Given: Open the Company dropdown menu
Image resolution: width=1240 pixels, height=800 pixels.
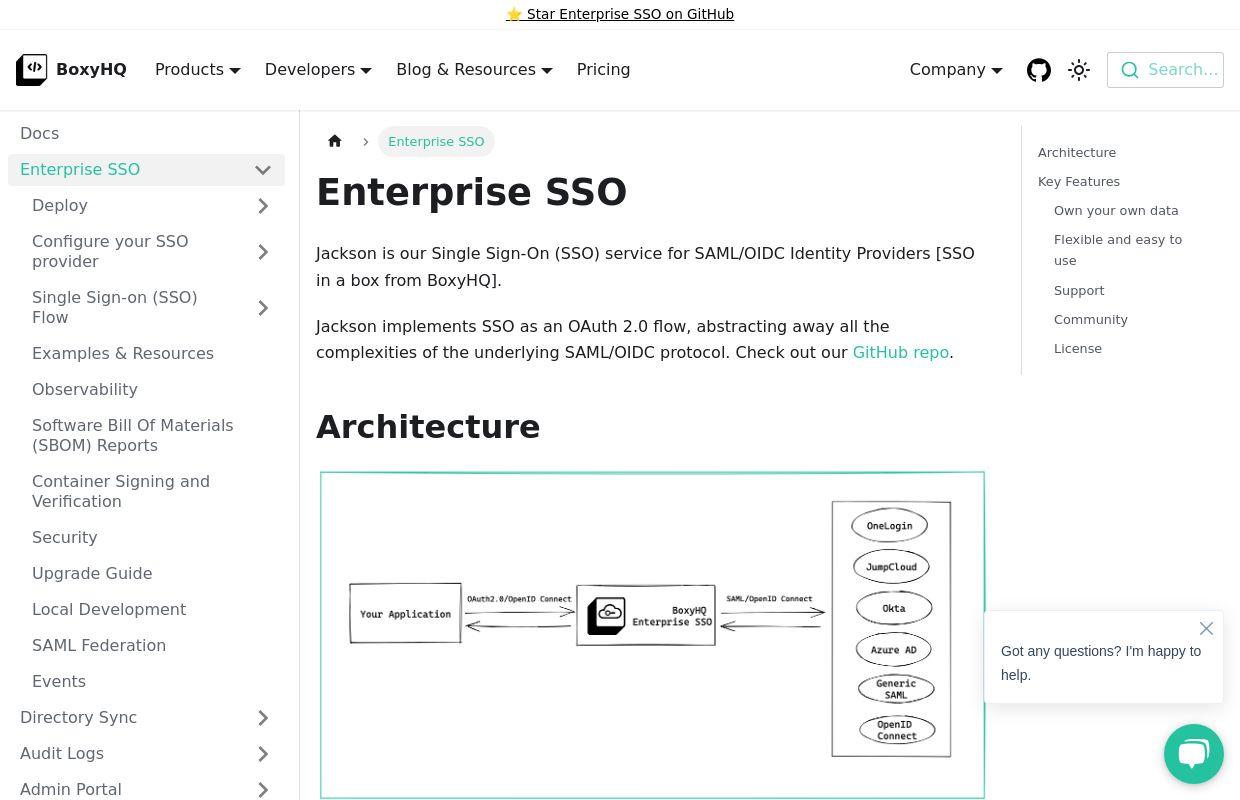Looking at the screenshot, I should [956, 70].
